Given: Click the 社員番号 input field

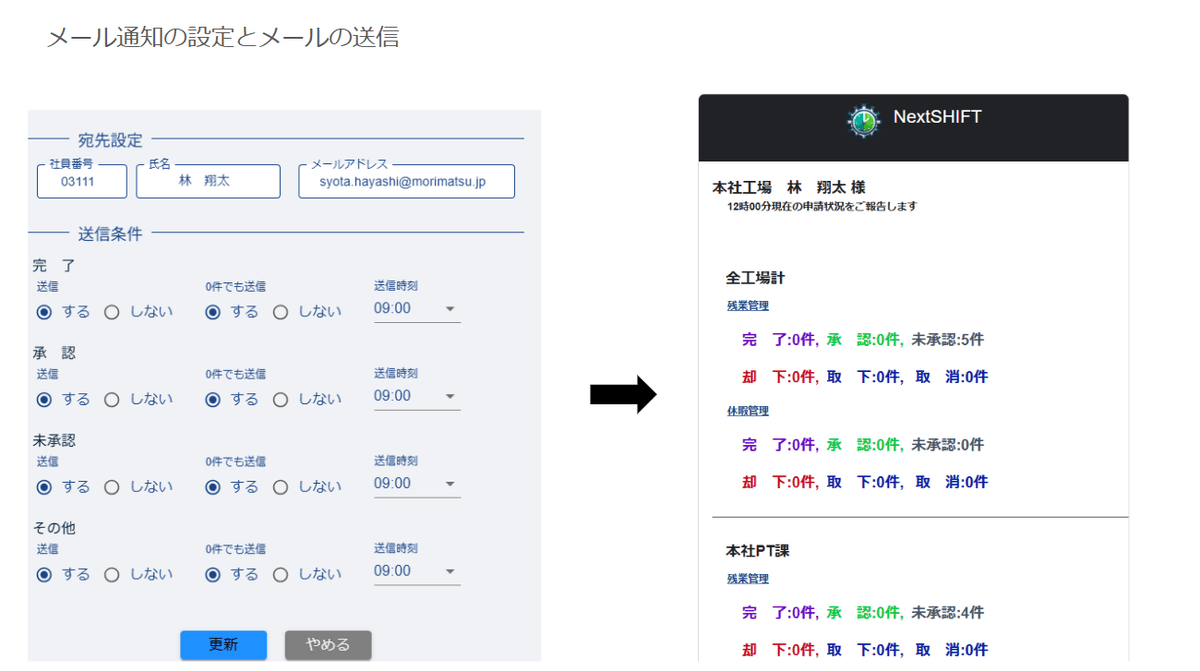Looking at the screenshot, I should coord(81,181).
